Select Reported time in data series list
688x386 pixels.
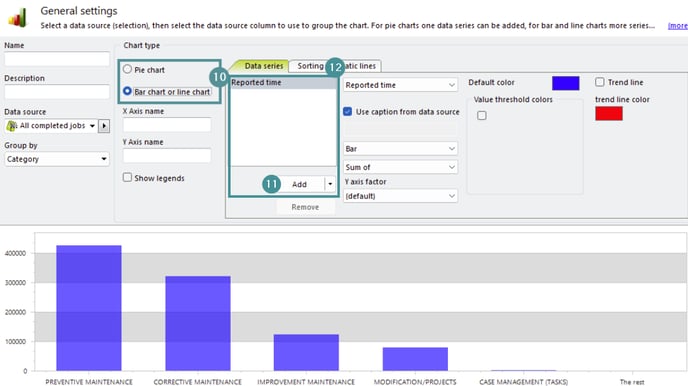pos(283,82)
